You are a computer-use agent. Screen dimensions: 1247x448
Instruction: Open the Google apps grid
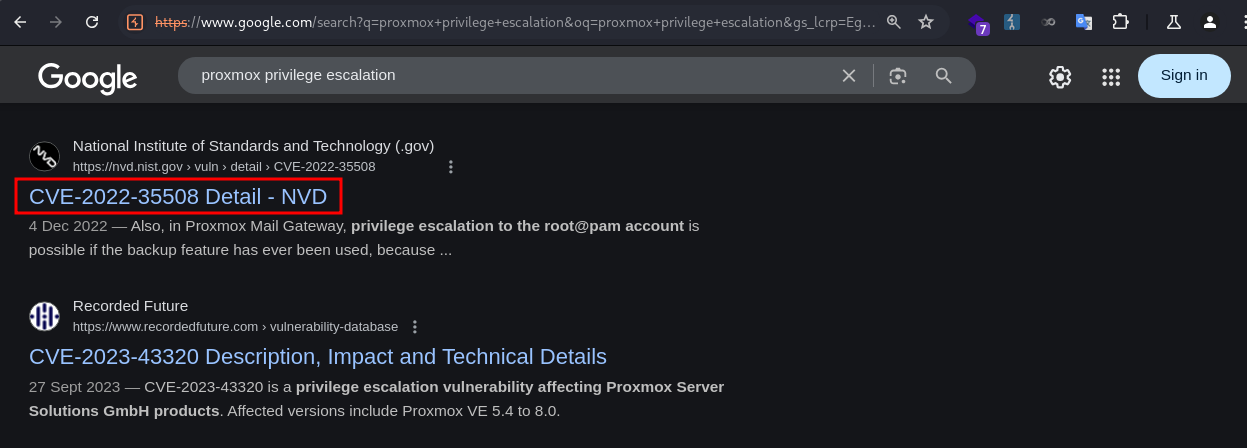1111,76
